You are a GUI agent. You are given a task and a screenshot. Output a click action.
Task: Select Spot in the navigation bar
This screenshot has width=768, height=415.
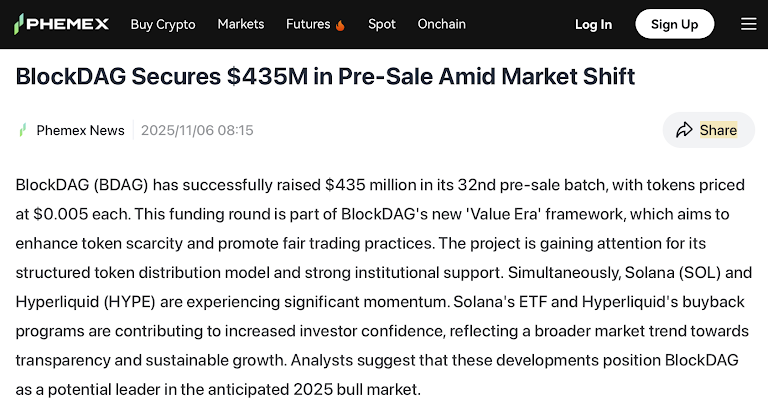(x=381, y=24)
